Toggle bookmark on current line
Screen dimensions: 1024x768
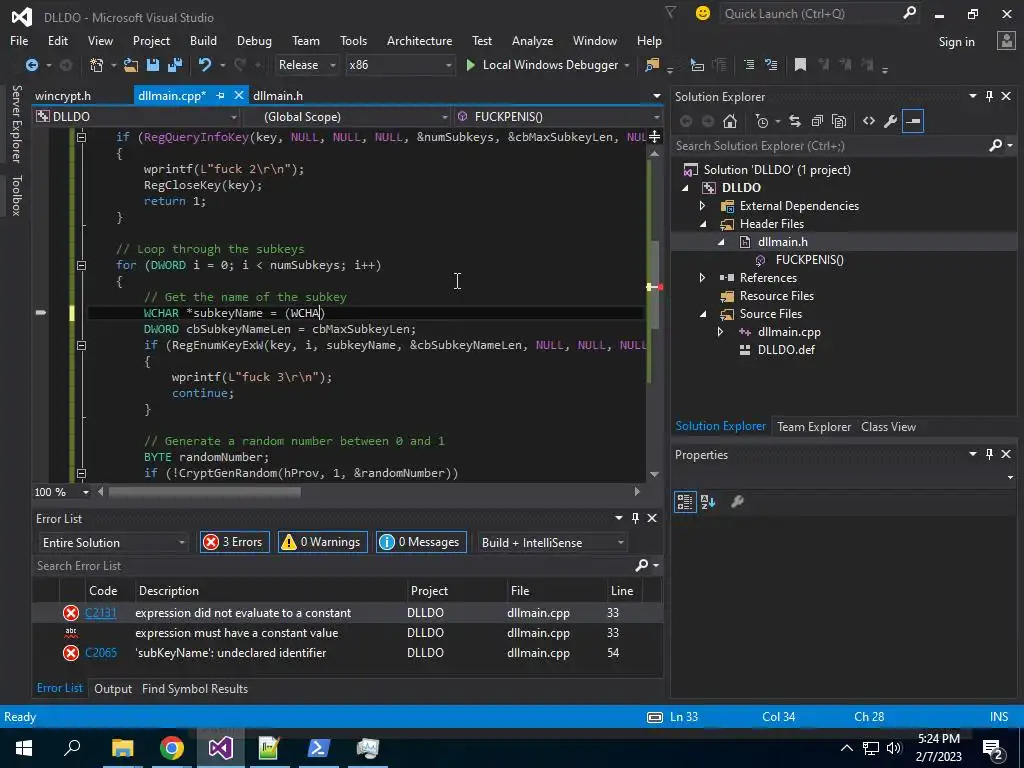pyautogui.click(x=800, y=65)
